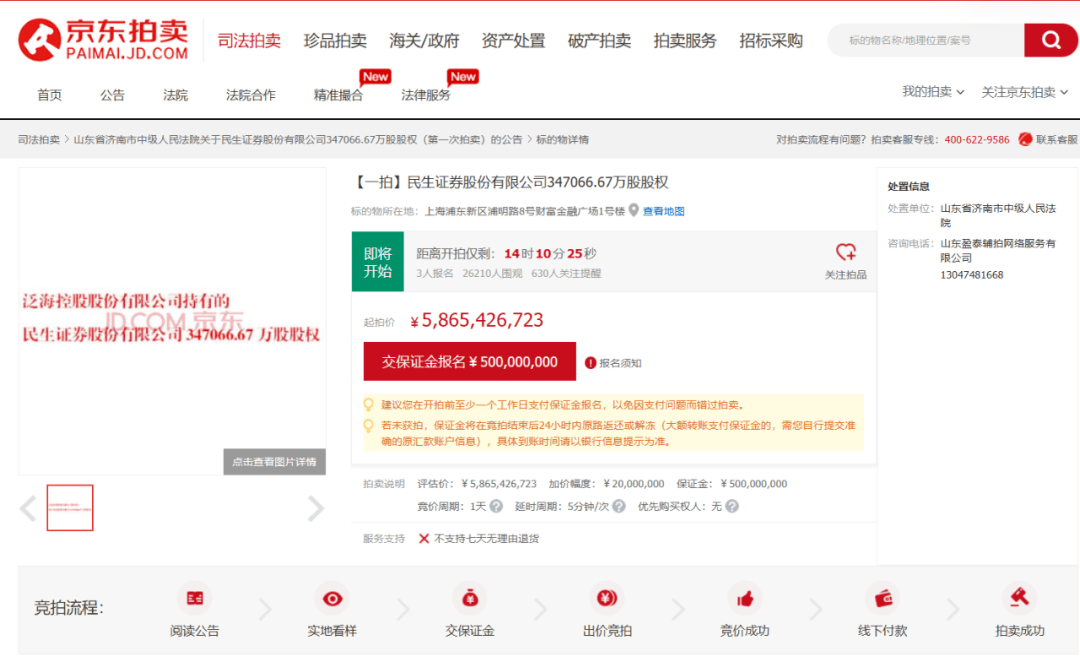Open the 拍卖服务 tab

685,41
